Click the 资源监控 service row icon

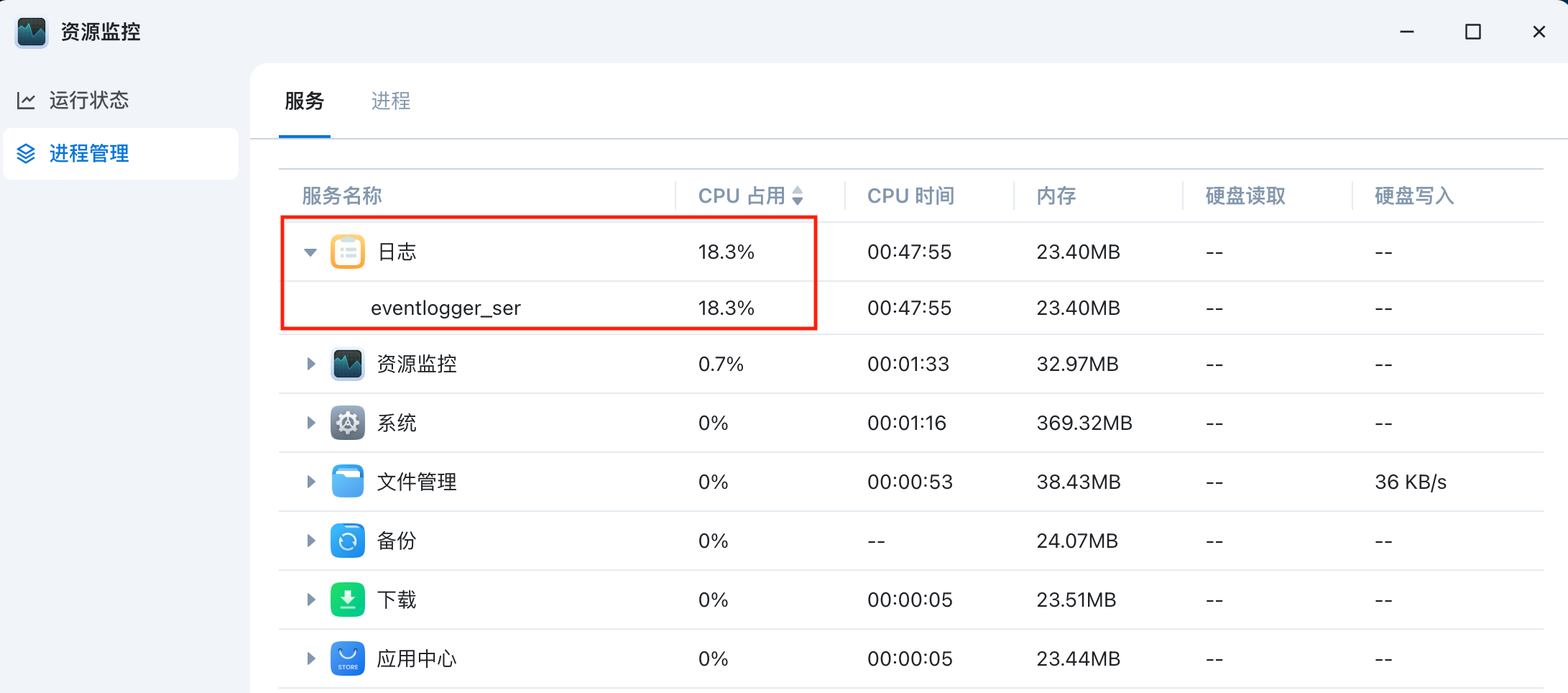(348, 364)
